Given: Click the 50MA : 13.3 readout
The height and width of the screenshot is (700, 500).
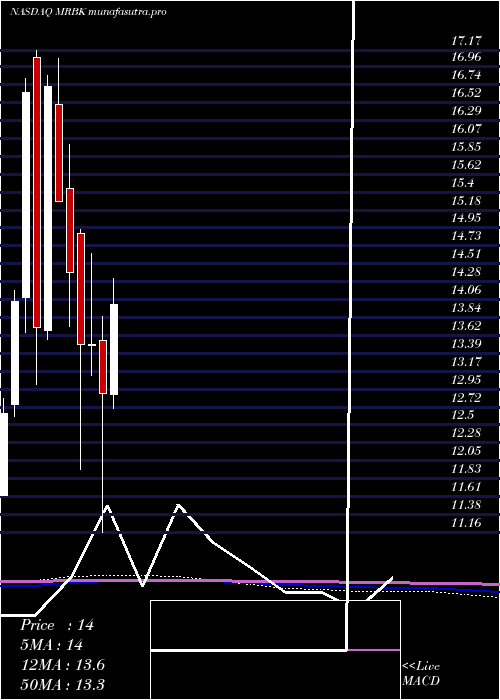Looking at the screenshot, I should [x=62, y=684].
